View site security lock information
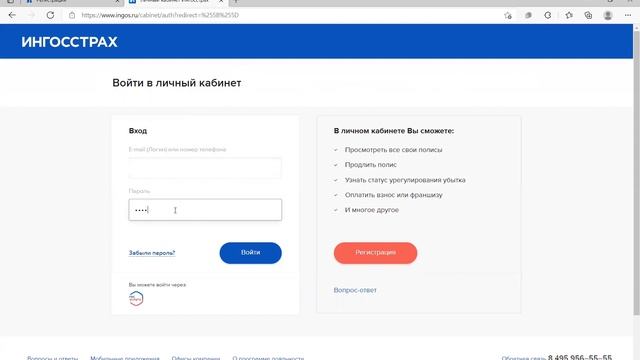Screen dimensions: 640x360 click(x=72, y=16)
